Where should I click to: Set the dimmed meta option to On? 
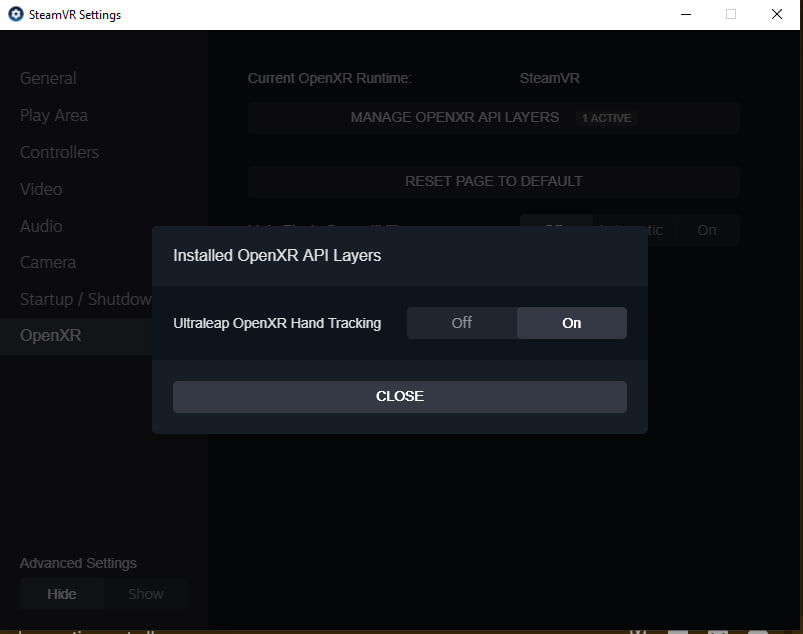point(707,230)
